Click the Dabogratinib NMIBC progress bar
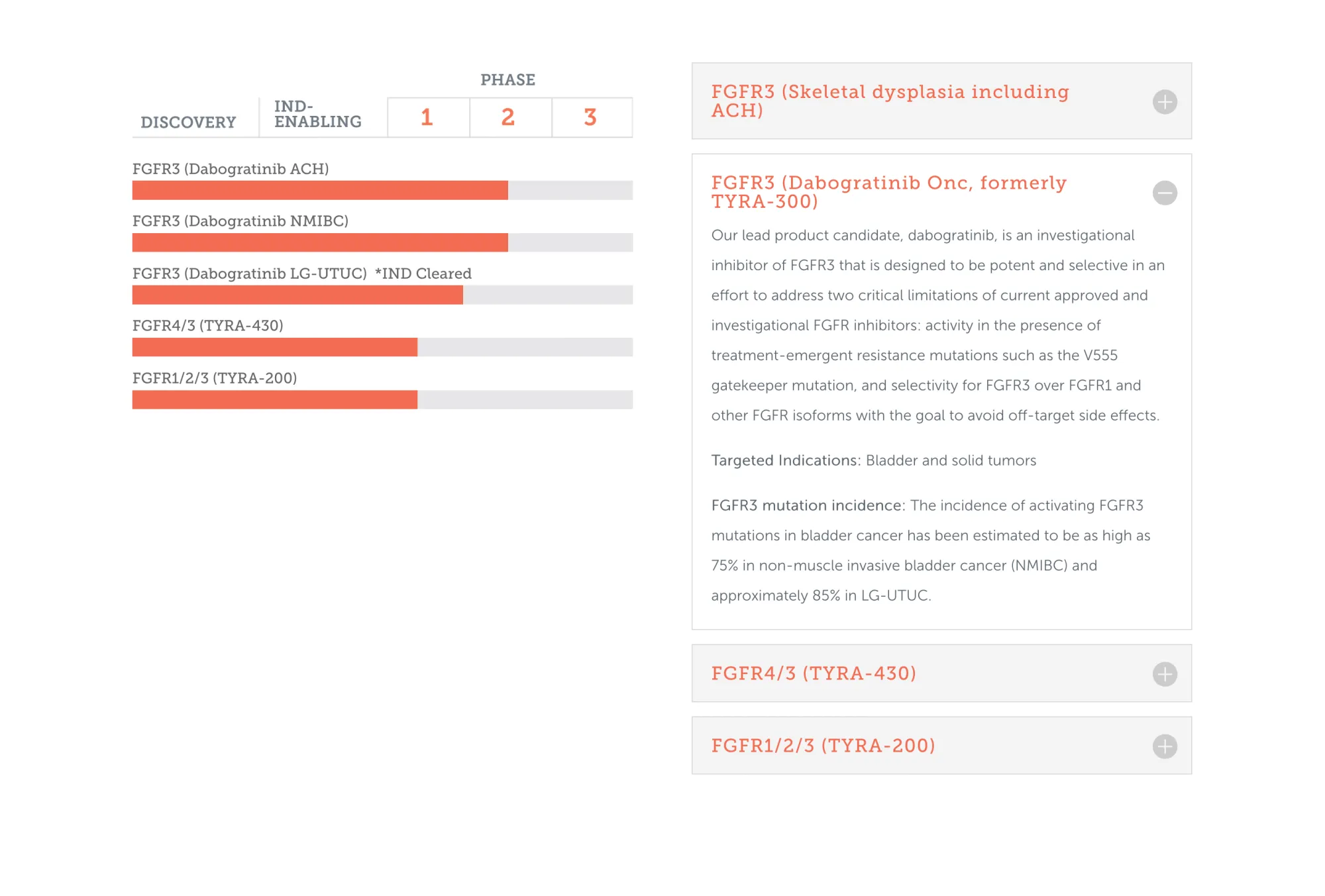 (x=382, y=242)
